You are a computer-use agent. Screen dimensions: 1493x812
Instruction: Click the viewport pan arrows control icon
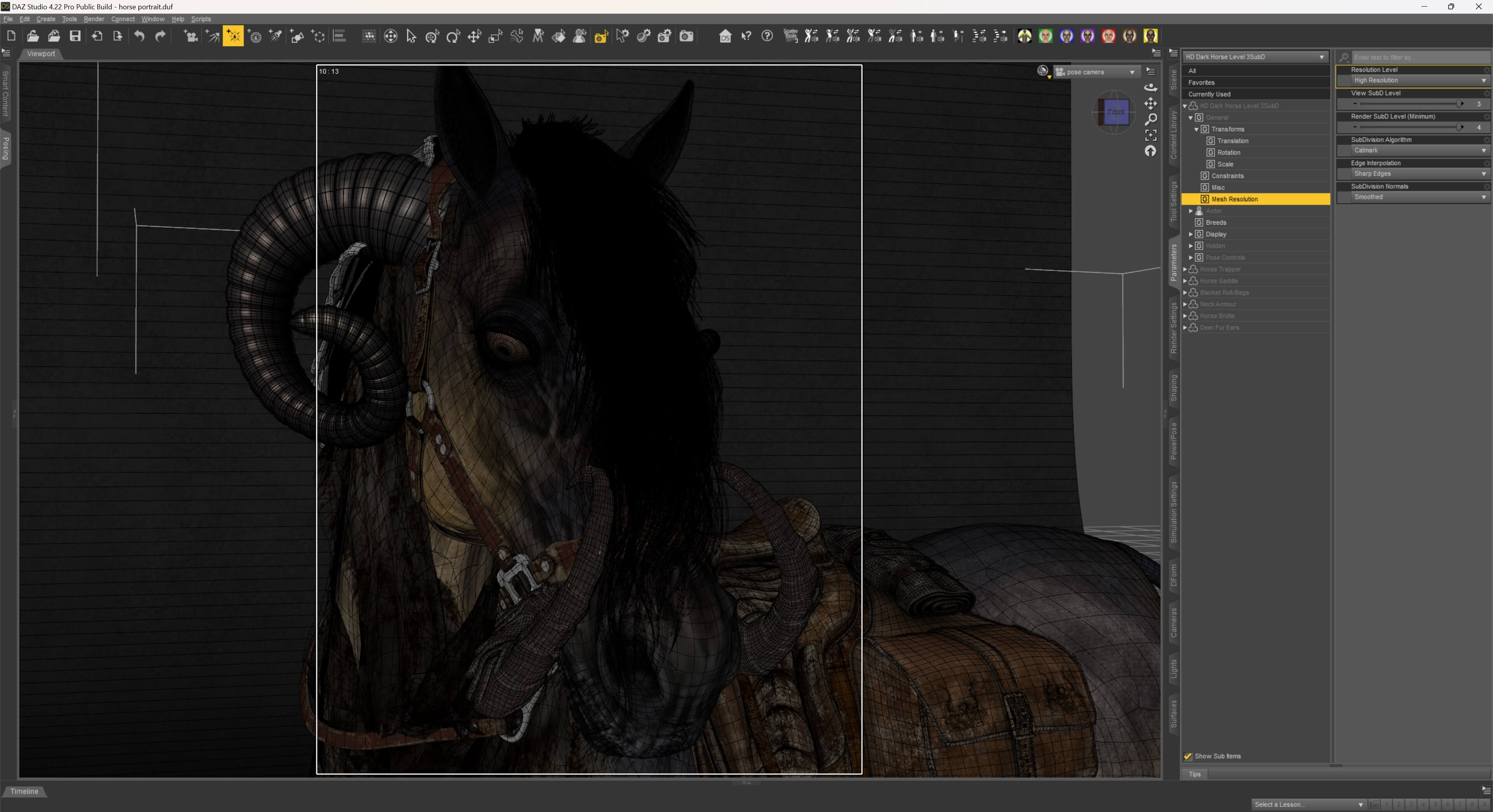pyautogui.click(x=1150, y=103)
